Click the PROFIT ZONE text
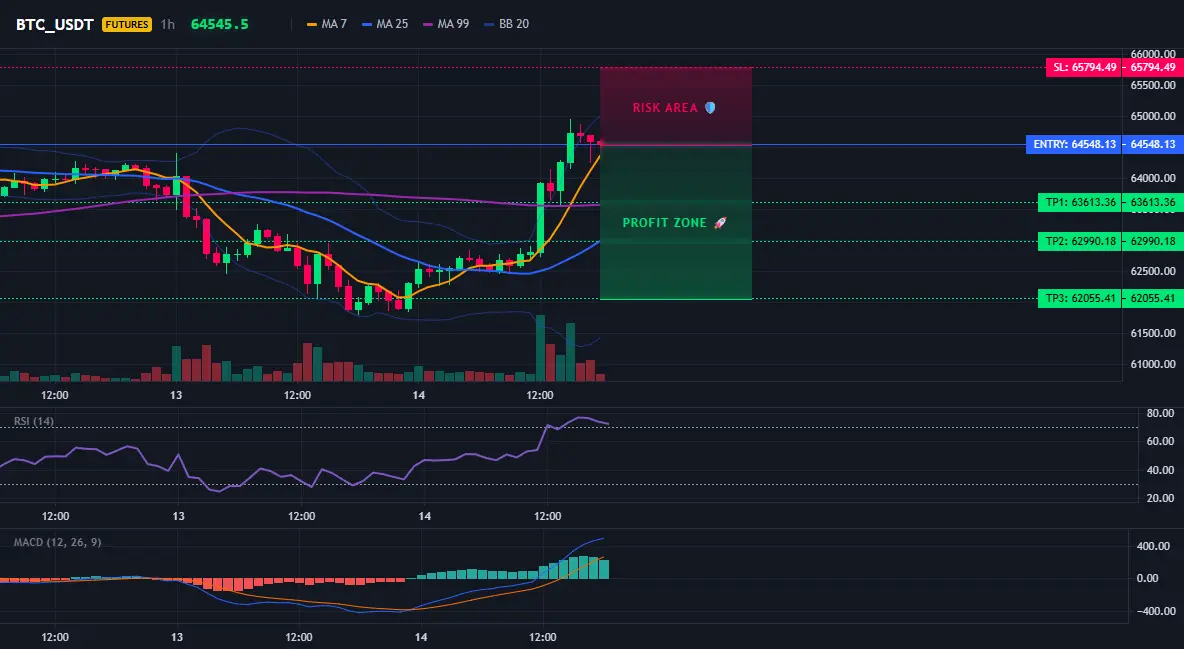1184x649 pixels. point(664,223)
